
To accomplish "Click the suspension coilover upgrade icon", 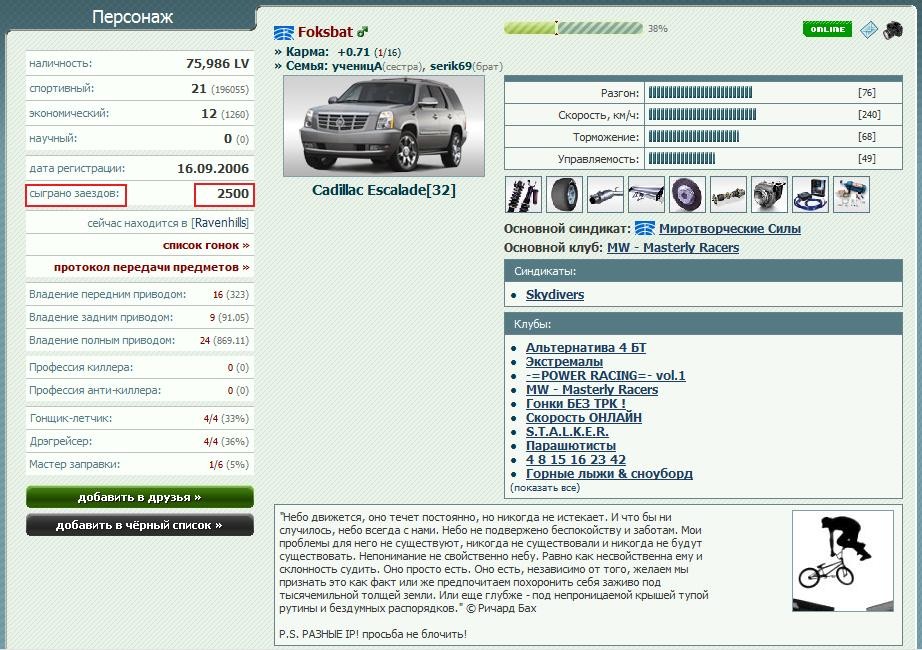I will [x=523, y=194].
